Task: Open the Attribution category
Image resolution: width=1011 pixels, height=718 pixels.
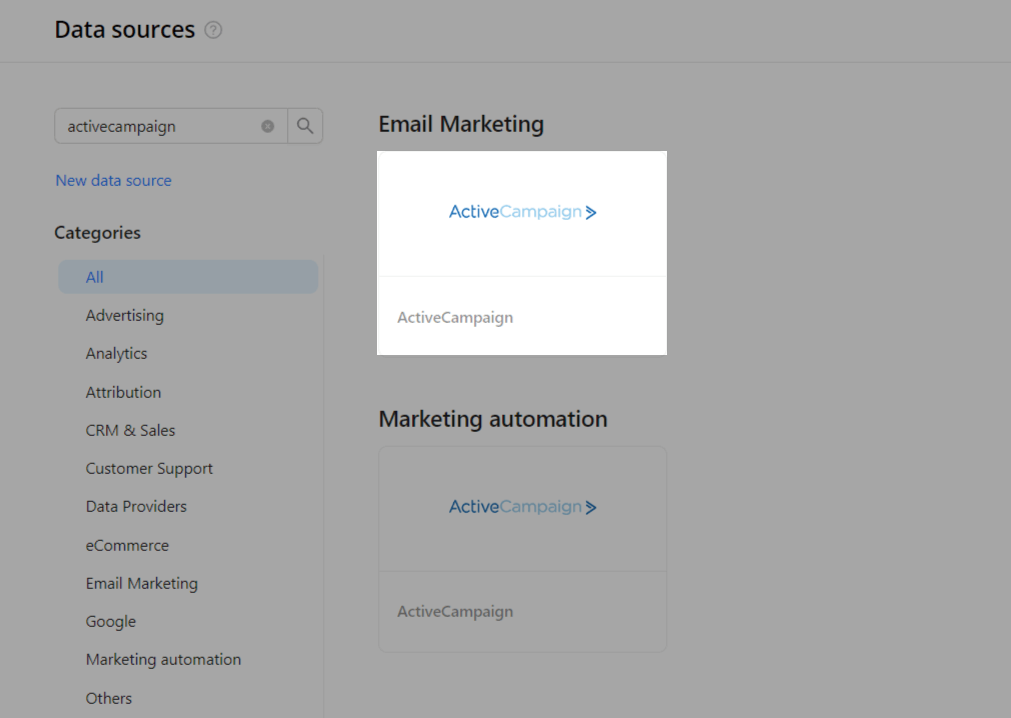Action: click(x=123, y=392)
